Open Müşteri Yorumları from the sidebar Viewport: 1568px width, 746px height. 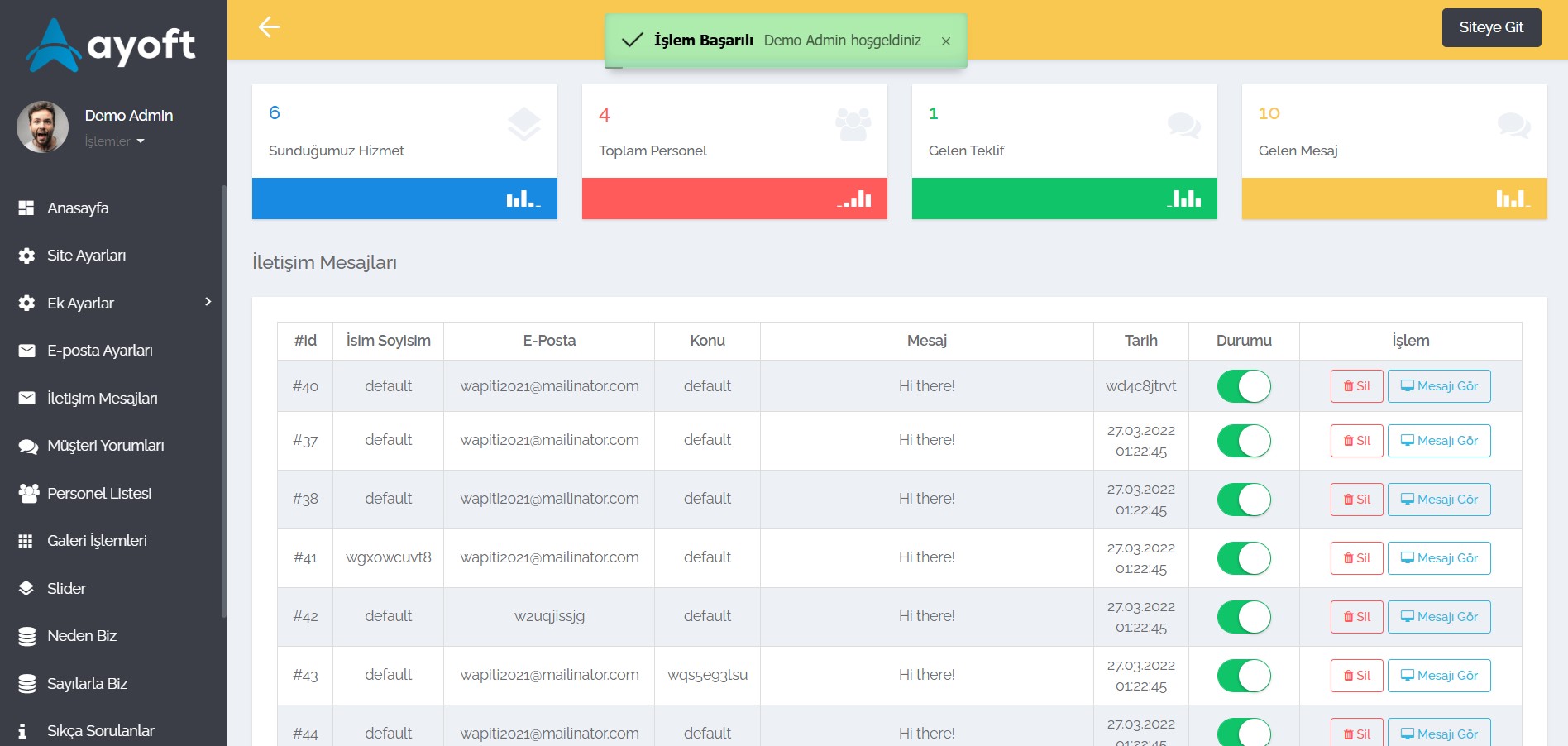pos(105,446)
